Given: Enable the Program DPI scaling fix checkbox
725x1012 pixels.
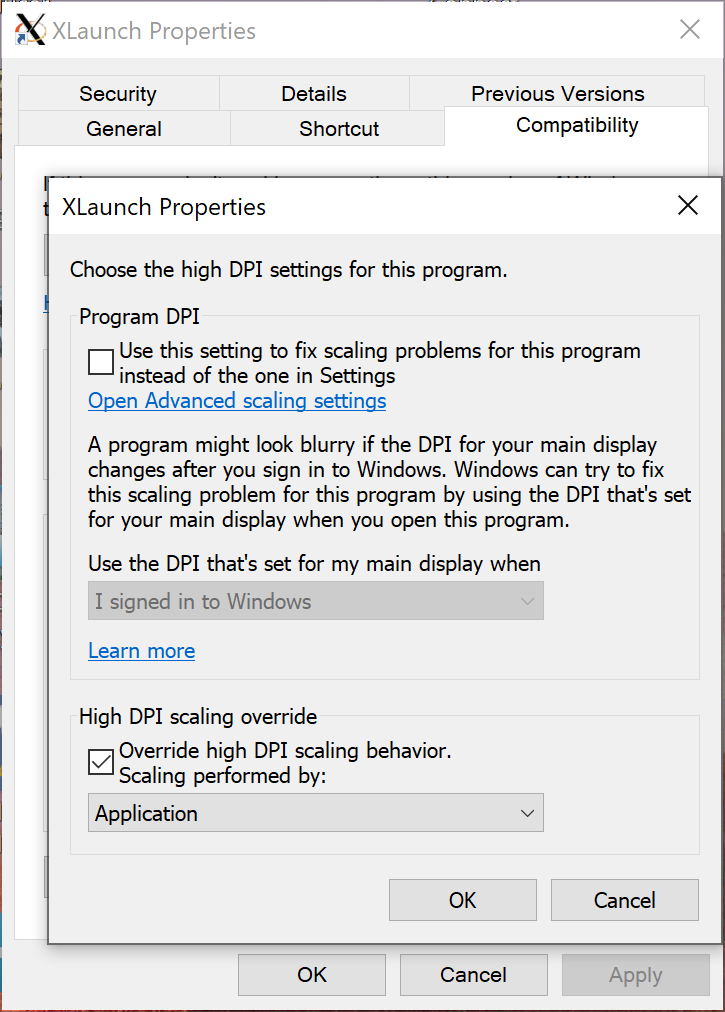Looking at the screenshot, I should pyautogui.click(x=101, y=361).
